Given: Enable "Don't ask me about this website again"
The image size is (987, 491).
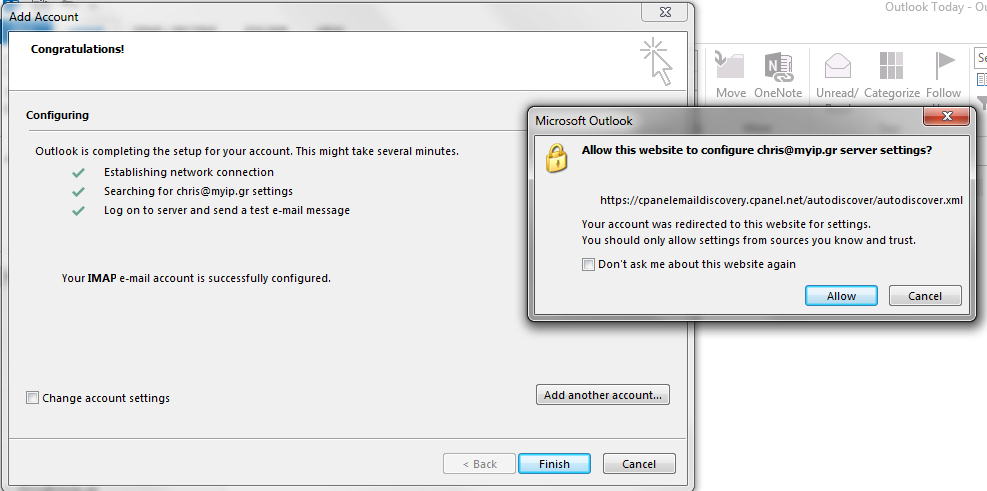Looking at the screenshot, I should 588,265.
